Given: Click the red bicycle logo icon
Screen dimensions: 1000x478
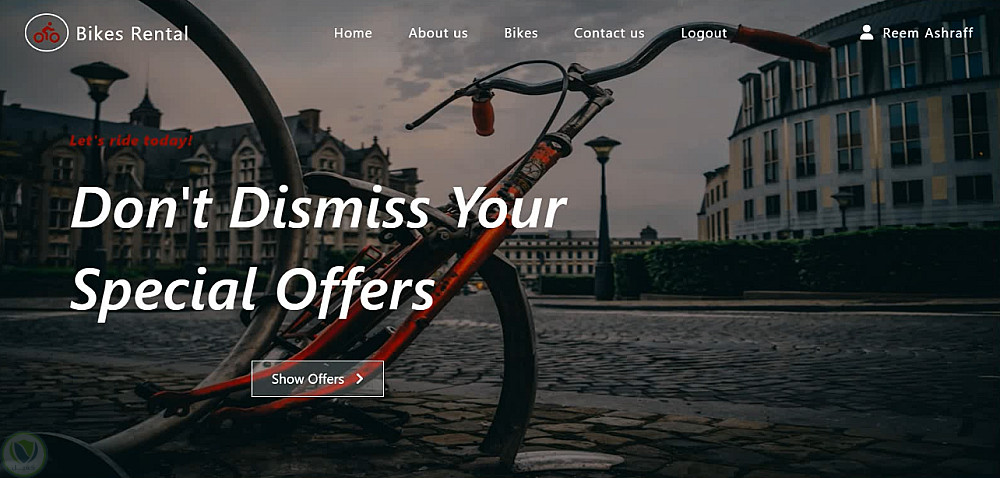Looking at the screenshot, I should pyautogui.click(x=47, y=33).
